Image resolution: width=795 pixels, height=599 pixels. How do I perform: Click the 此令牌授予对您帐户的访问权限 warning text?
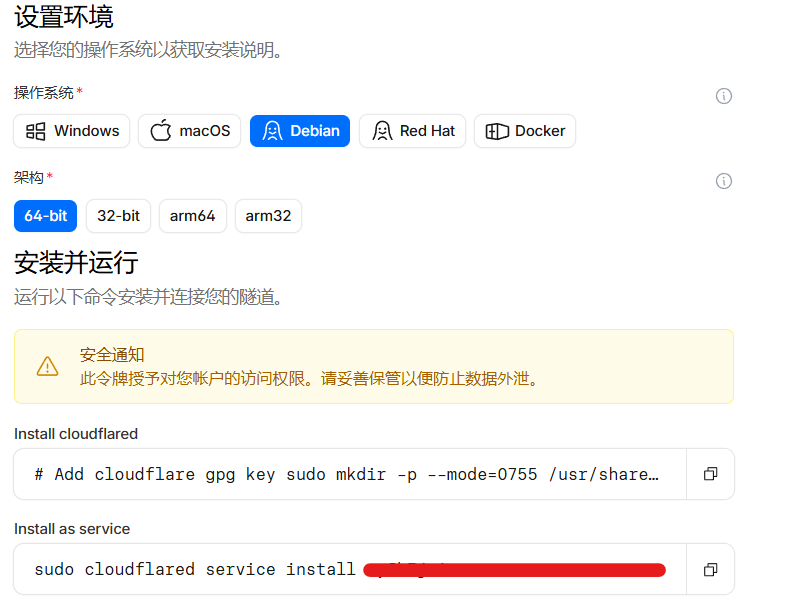(309, 378)
